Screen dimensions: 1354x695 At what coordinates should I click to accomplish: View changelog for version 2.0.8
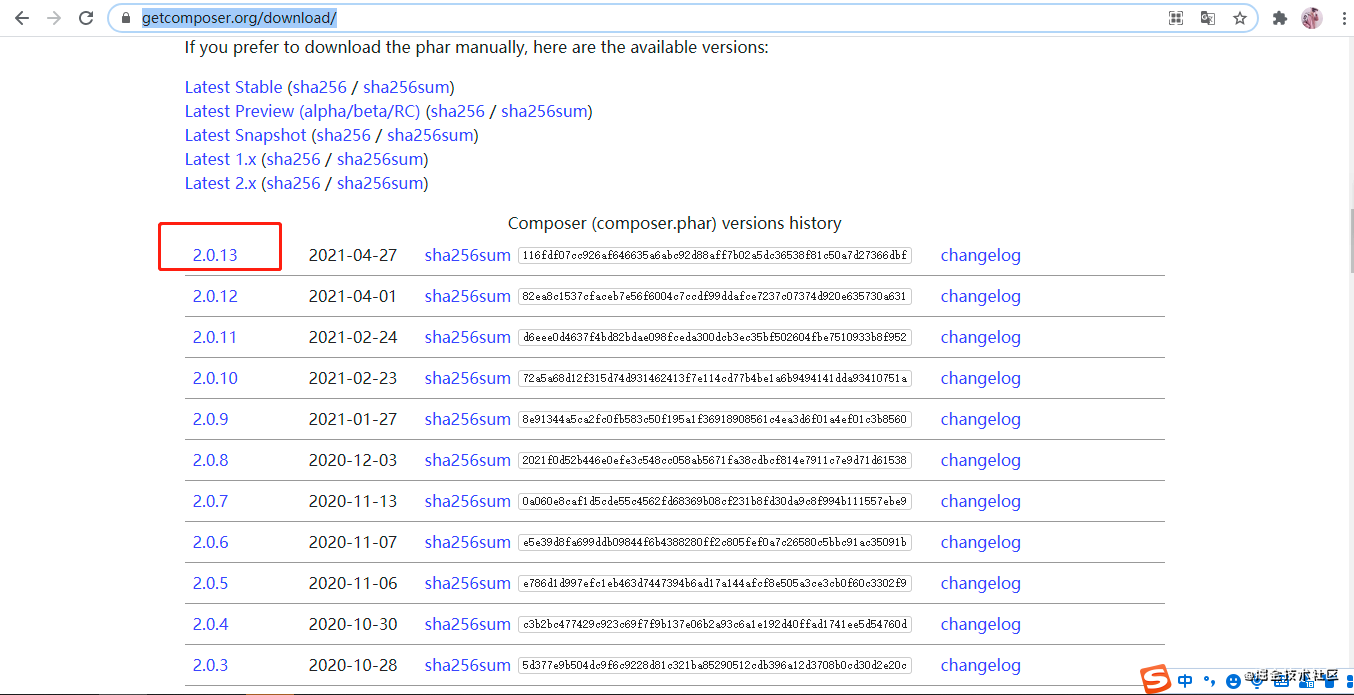pyautogui.click(x=980, y=460)
